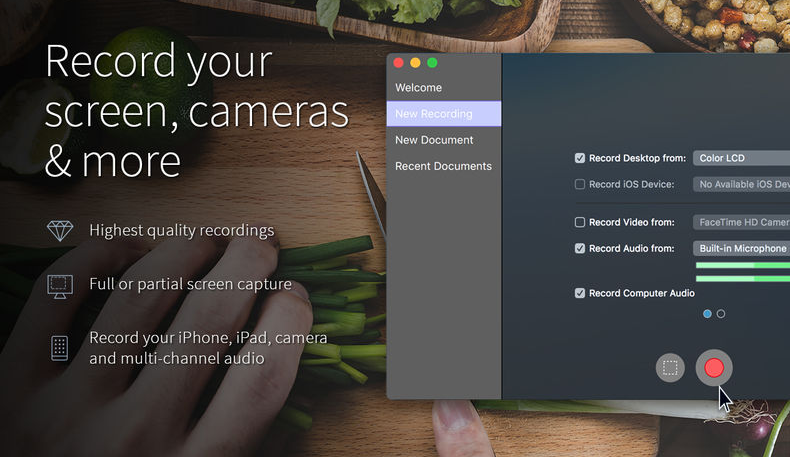Click the mobile device icon
The width and height of the screenshot is (790, 457).
tap(60, 347)
